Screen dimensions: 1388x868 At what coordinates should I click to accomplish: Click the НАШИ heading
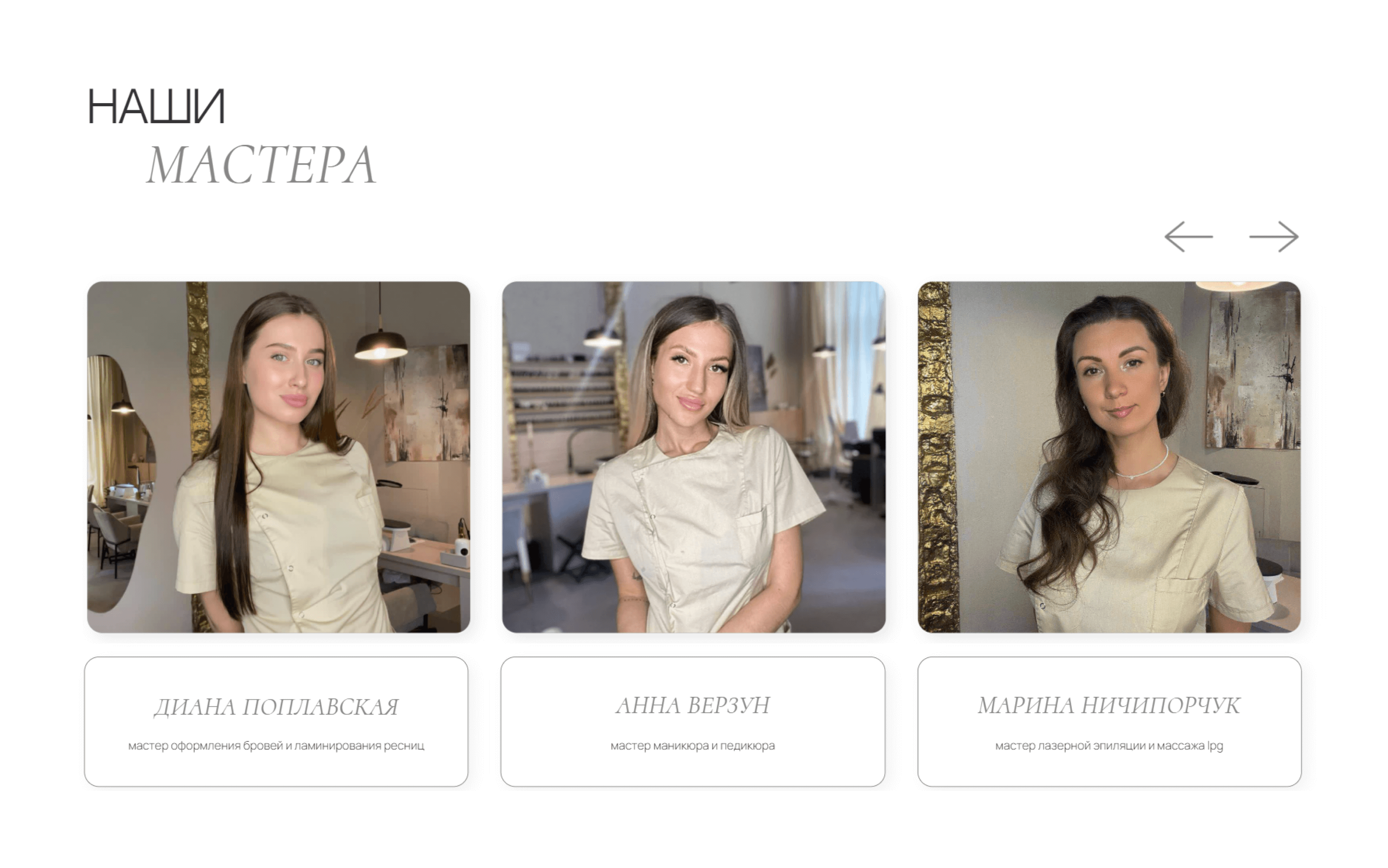(156, 106)
